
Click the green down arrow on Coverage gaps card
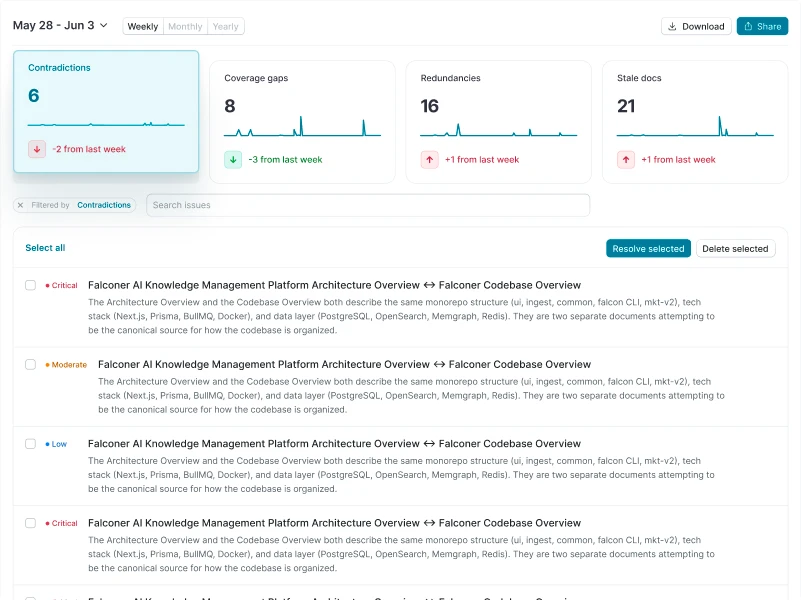click(233, 160)
